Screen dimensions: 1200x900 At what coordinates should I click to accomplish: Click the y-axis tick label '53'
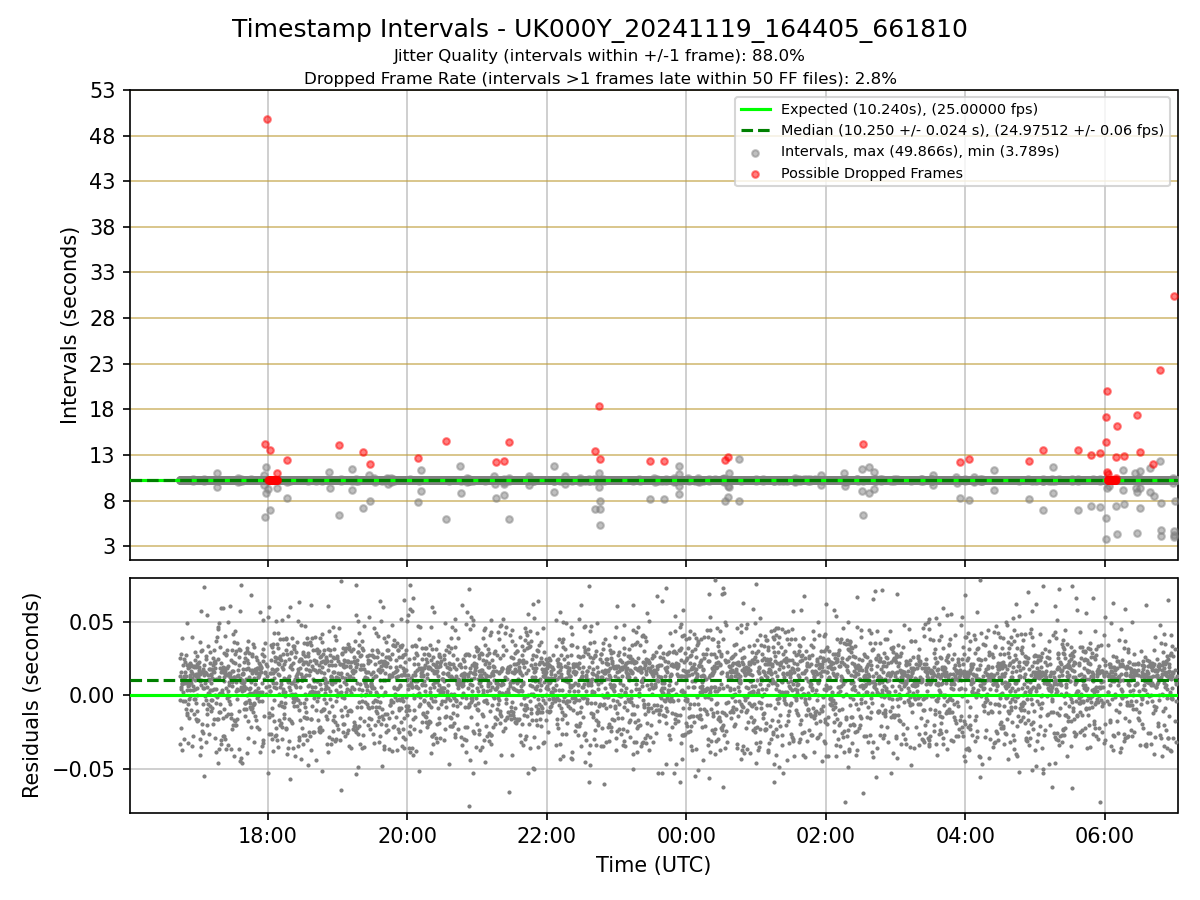point(104,90)
